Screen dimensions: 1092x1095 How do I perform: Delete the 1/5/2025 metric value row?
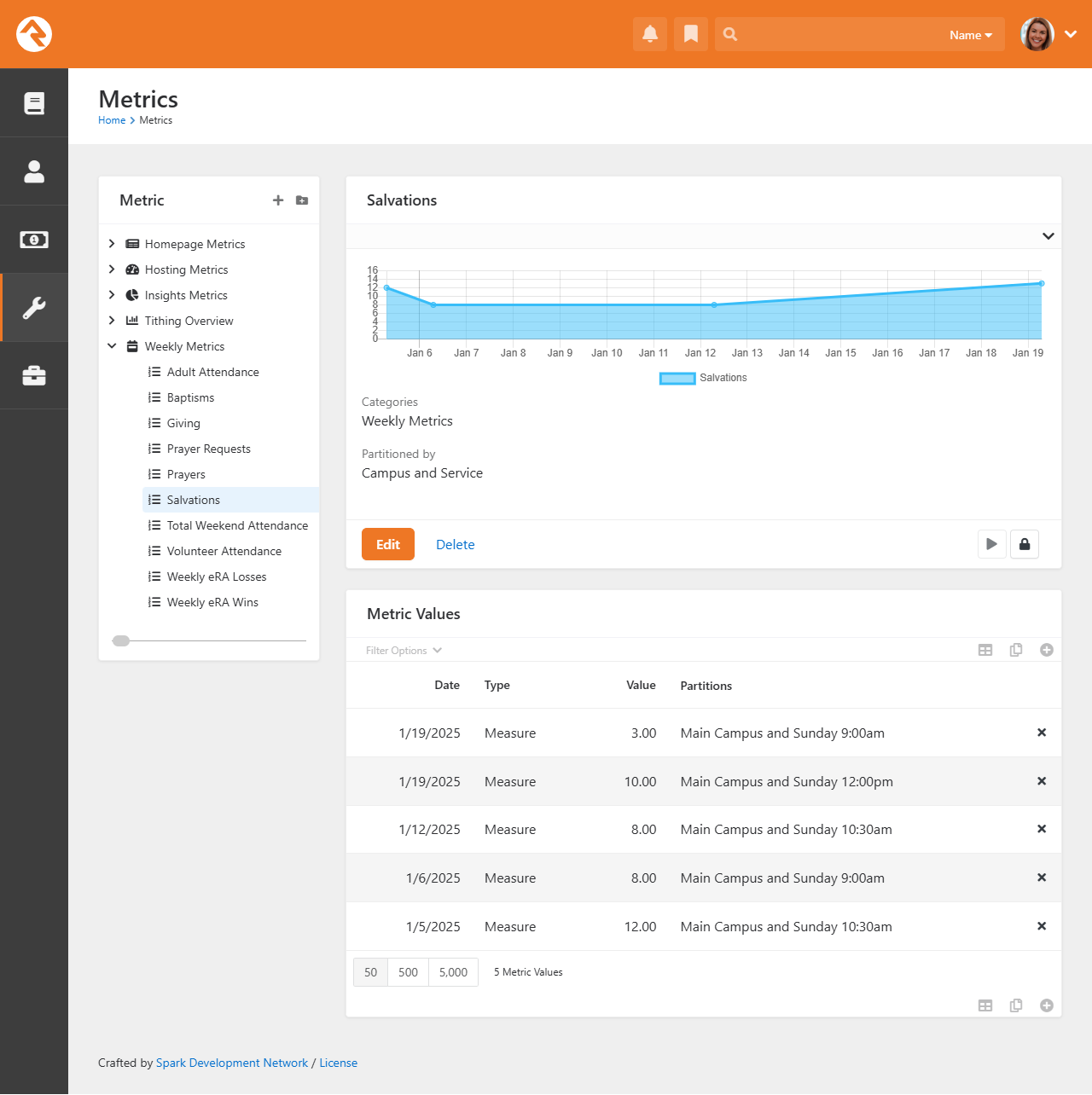1042,926
